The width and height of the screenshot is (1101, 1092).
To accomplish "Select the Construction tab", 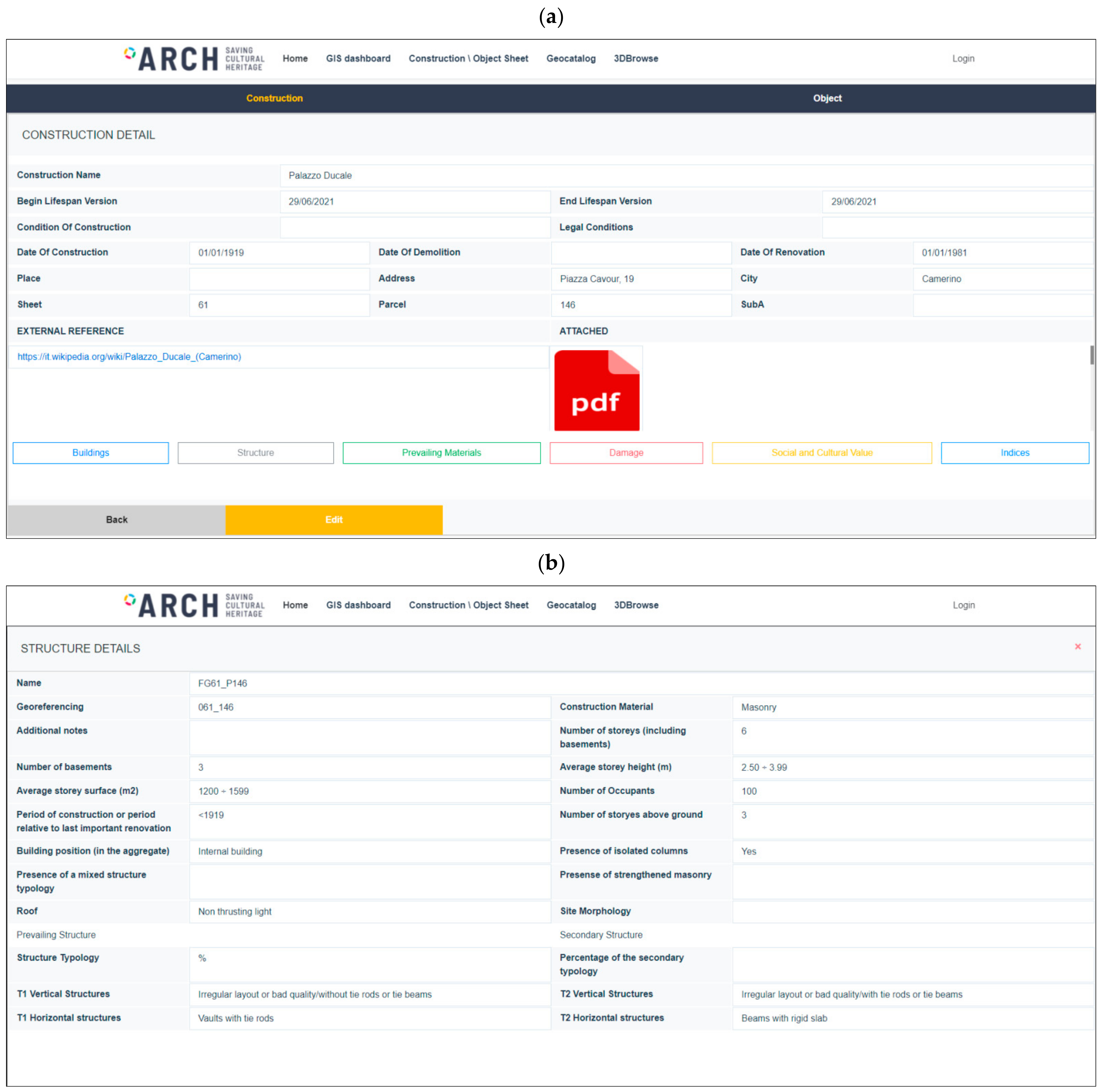I will click(x=274, y=98).
